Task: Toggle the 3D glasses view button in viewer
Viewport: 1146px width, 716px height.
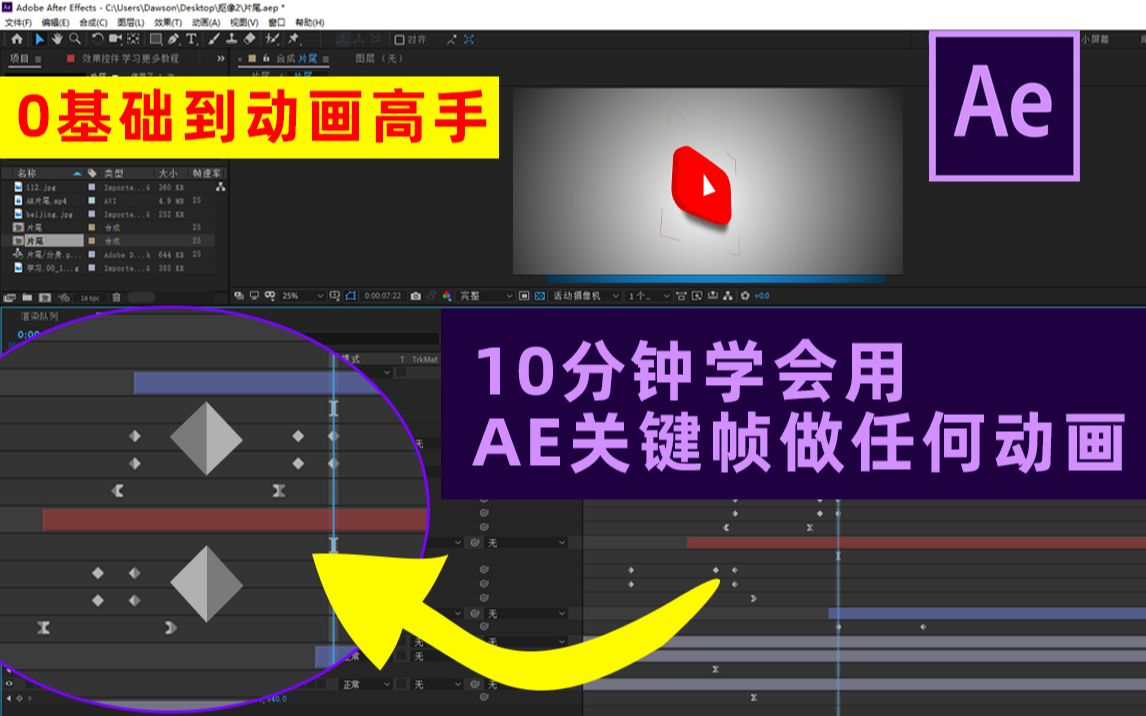Action: pyautogui.click(x=269, y=296)
